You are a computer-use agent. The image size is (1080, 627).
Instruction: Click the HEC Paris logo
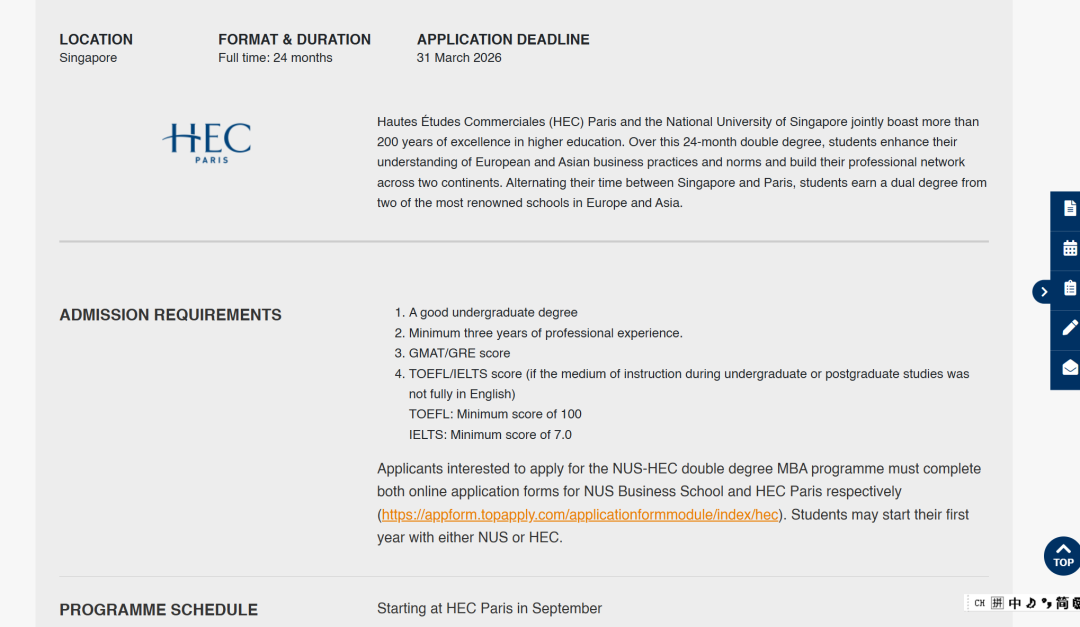(x=208, y=142)
